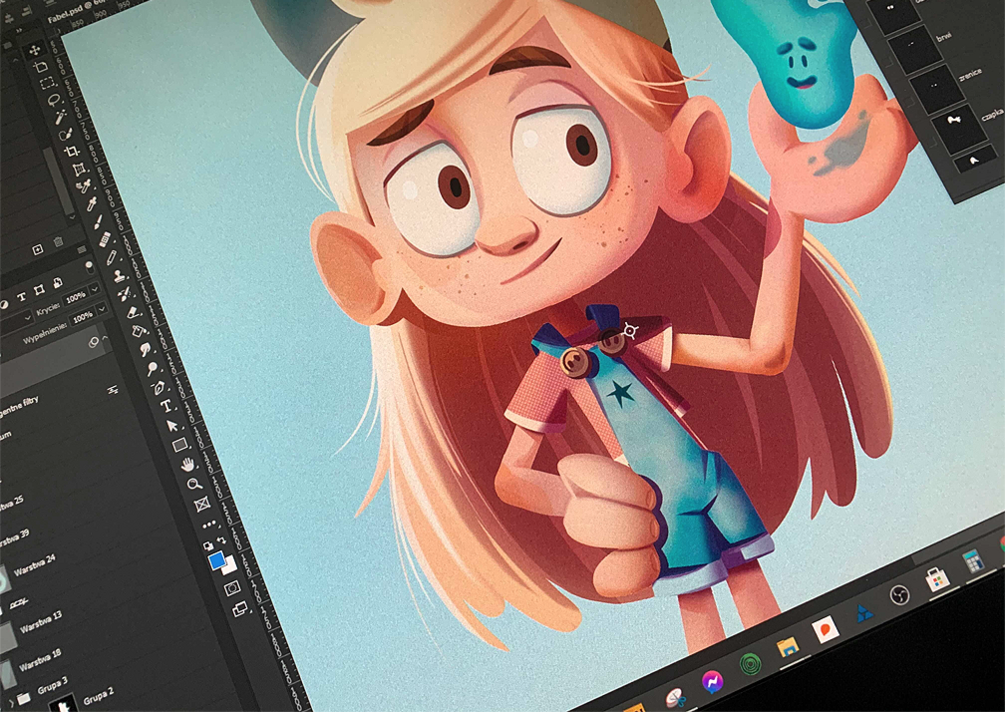The height and width of the screenshot is (712, 1005).
Task: Select the czapka layer thumbnail
Action: tap(958, 128)
